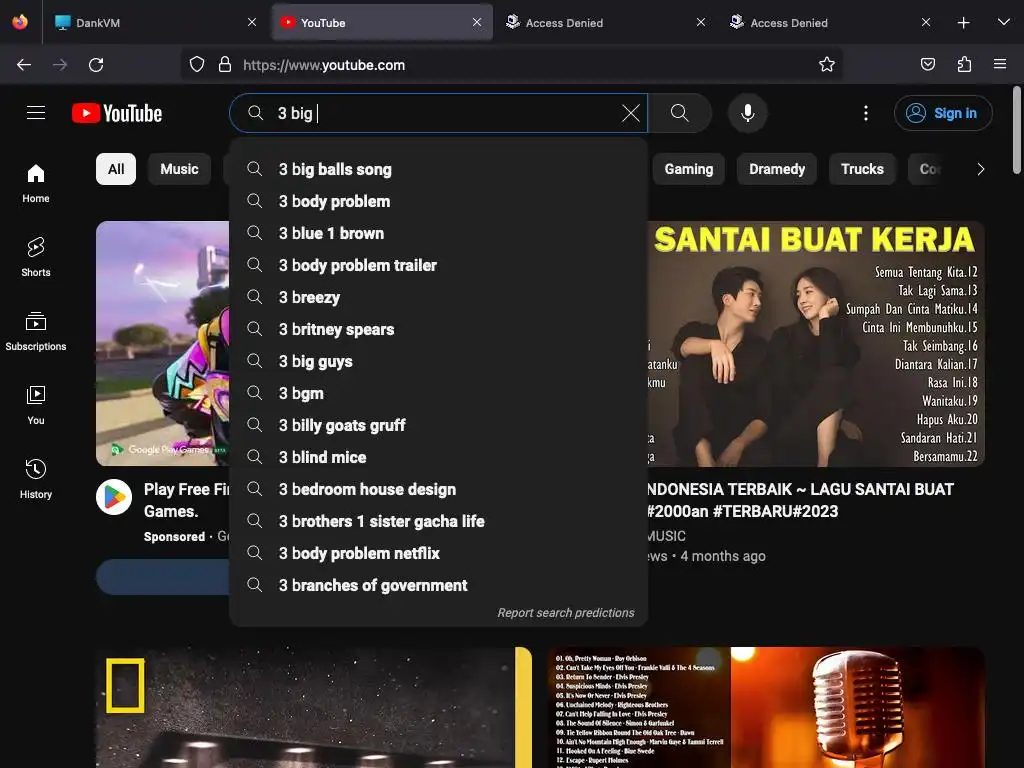Open a new browser tab with plus
This screenshot has height=768, width=1024.
click(x=963, y=23)
